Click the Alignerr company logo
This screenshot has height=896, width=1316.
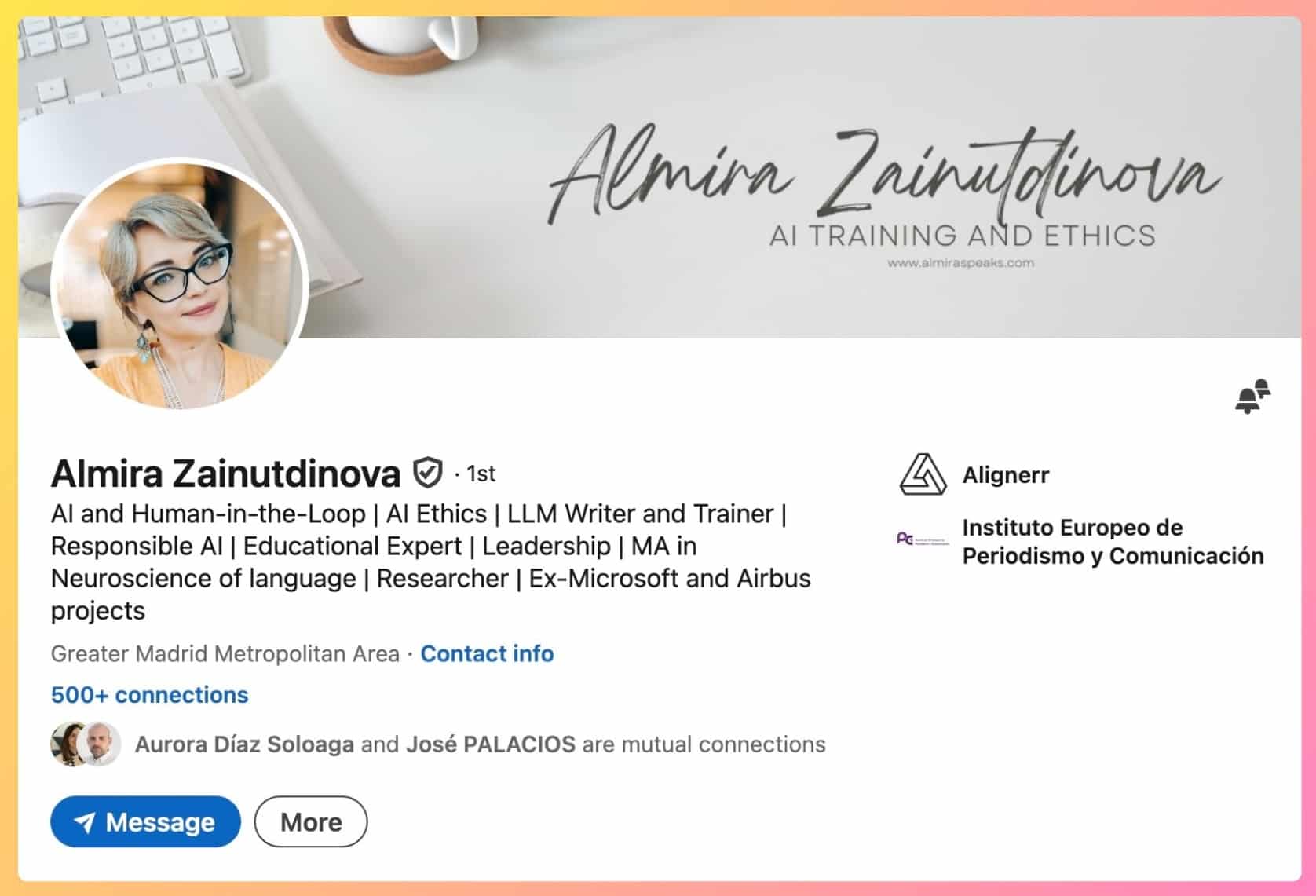(x=923, y=474)
